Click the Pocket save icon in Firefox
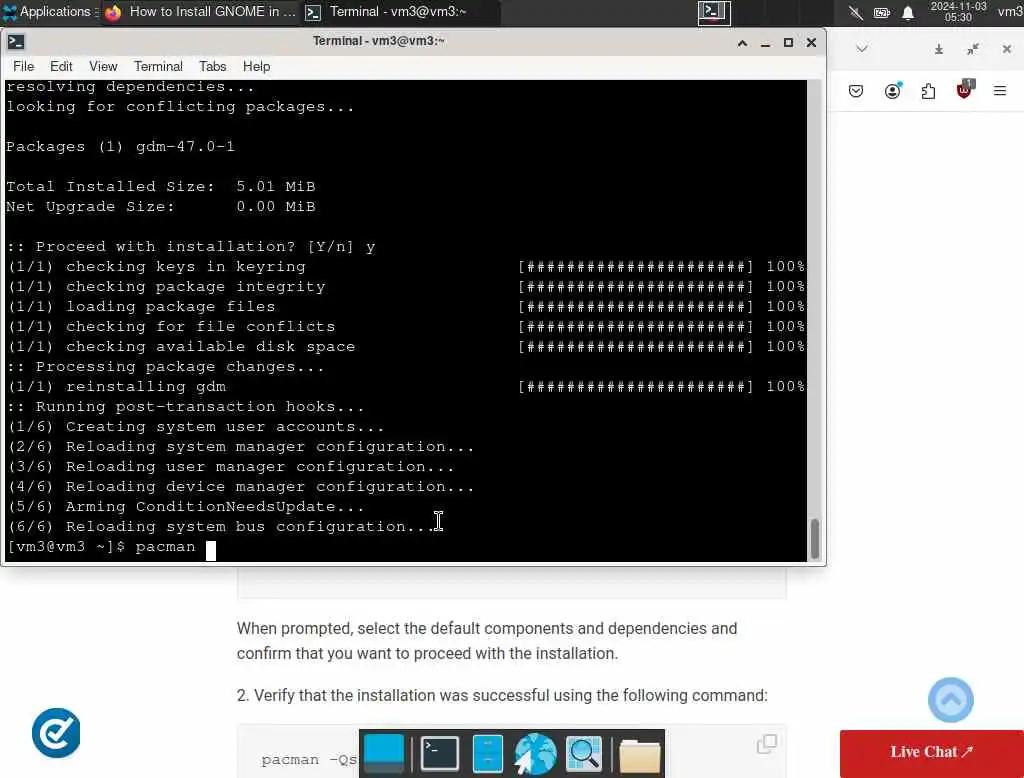Image resolution: width=1024 pixels, height=778 pixels. [x=856, y=91]
